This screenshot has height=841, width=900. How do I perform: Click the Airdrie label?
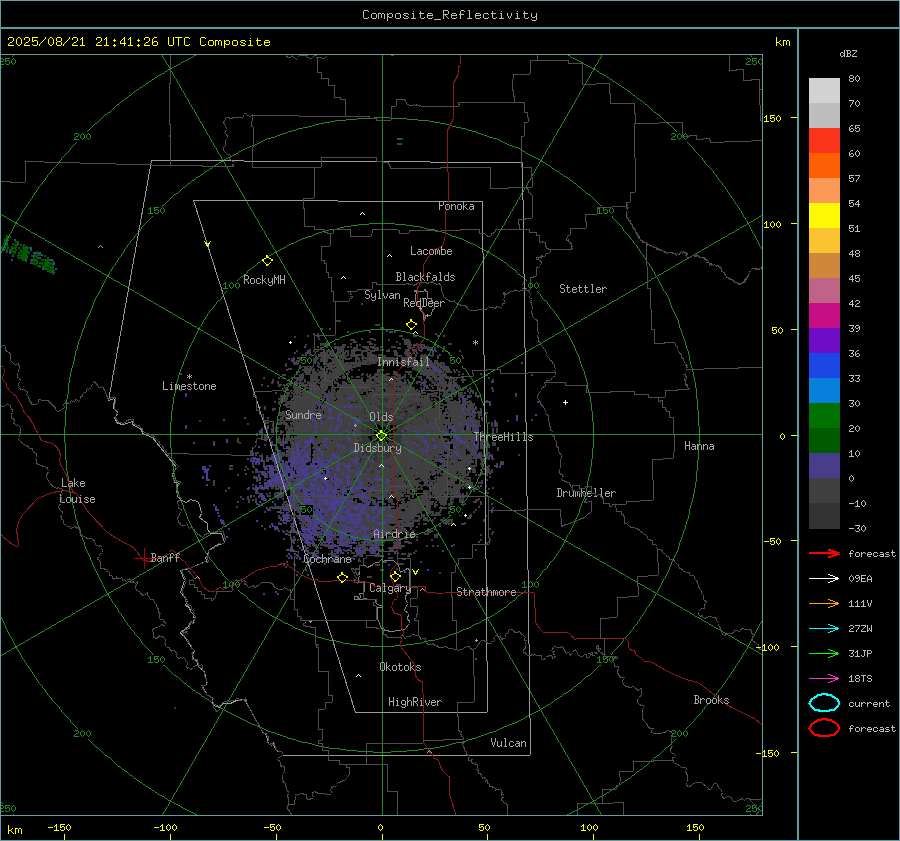pos(394,534)
